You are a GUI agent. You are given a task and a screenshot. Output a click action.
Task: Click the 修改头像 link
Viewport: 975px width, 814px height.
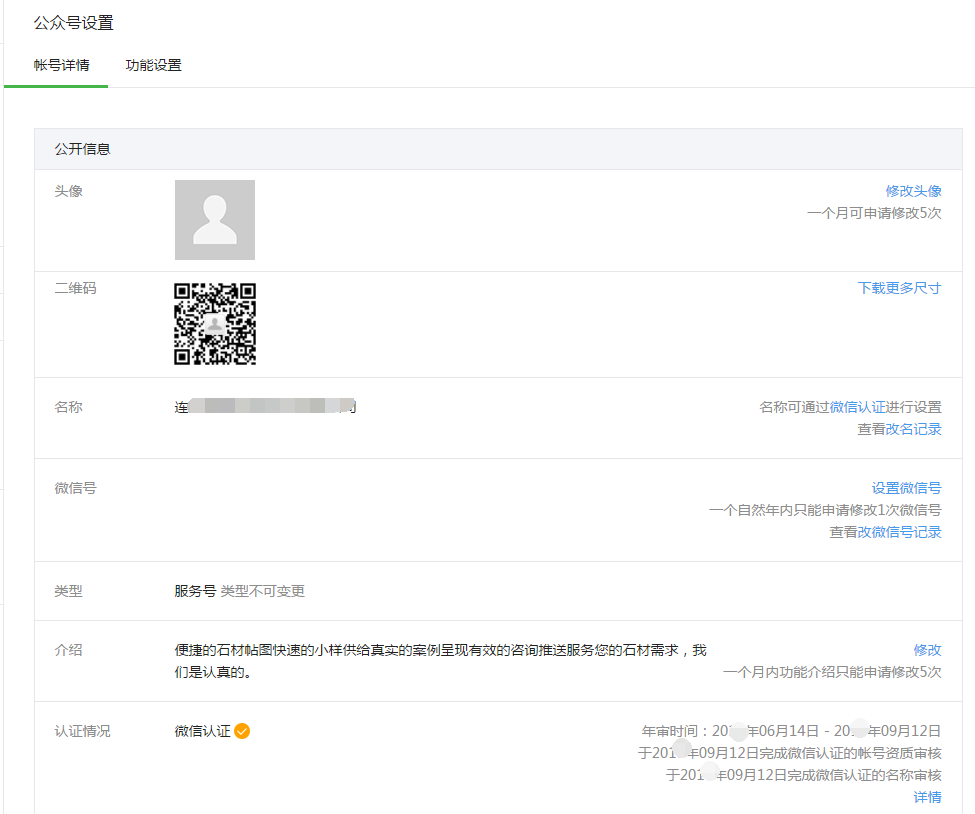[x=913, y=191]
